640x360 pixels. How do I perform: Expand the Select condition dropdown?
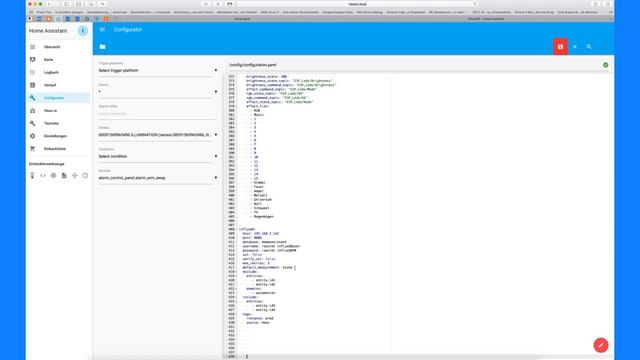pos(158,156)
